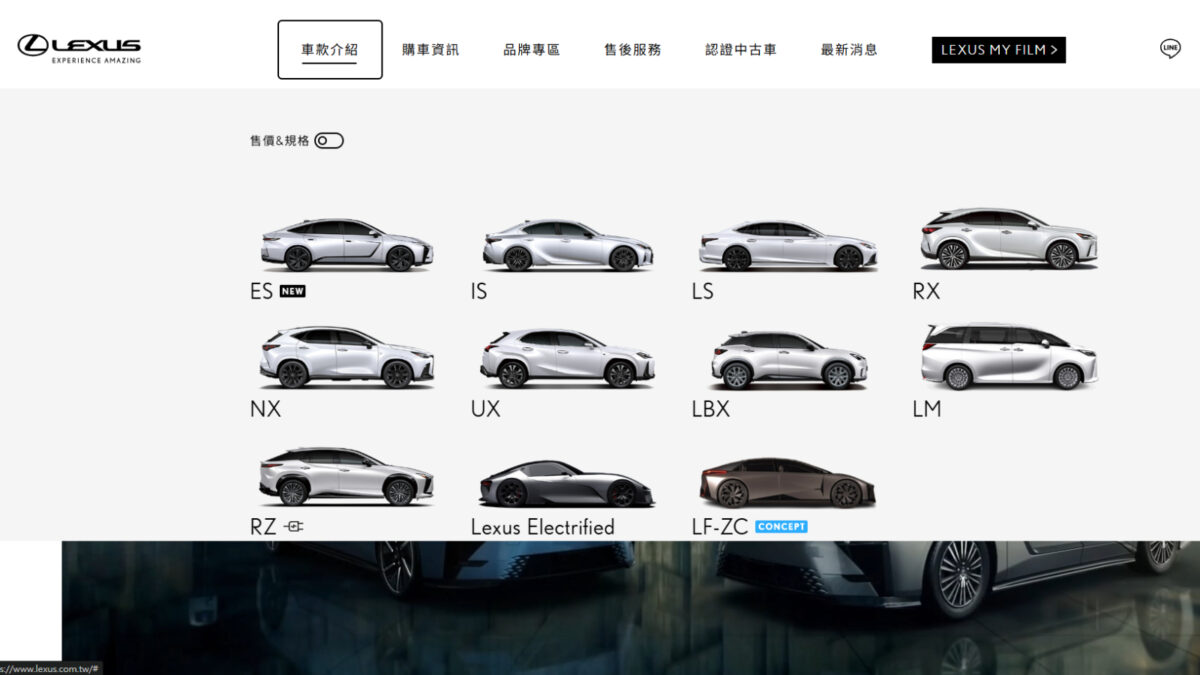
Task: Click the LEXUS MY FILM button
Action: click(x=999, y=50)
